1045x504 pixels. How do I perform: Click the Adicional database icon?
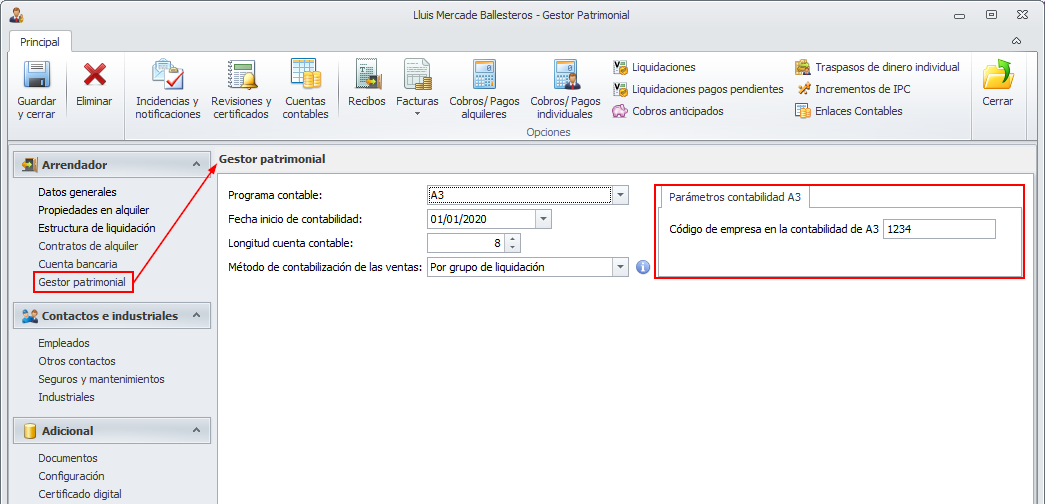coord(29,431)
